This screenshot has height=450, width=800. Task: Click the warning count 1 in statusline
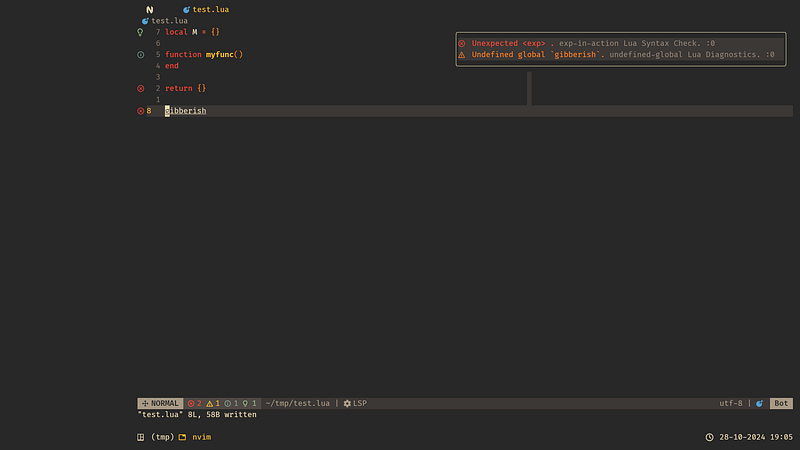pos(213,403)
